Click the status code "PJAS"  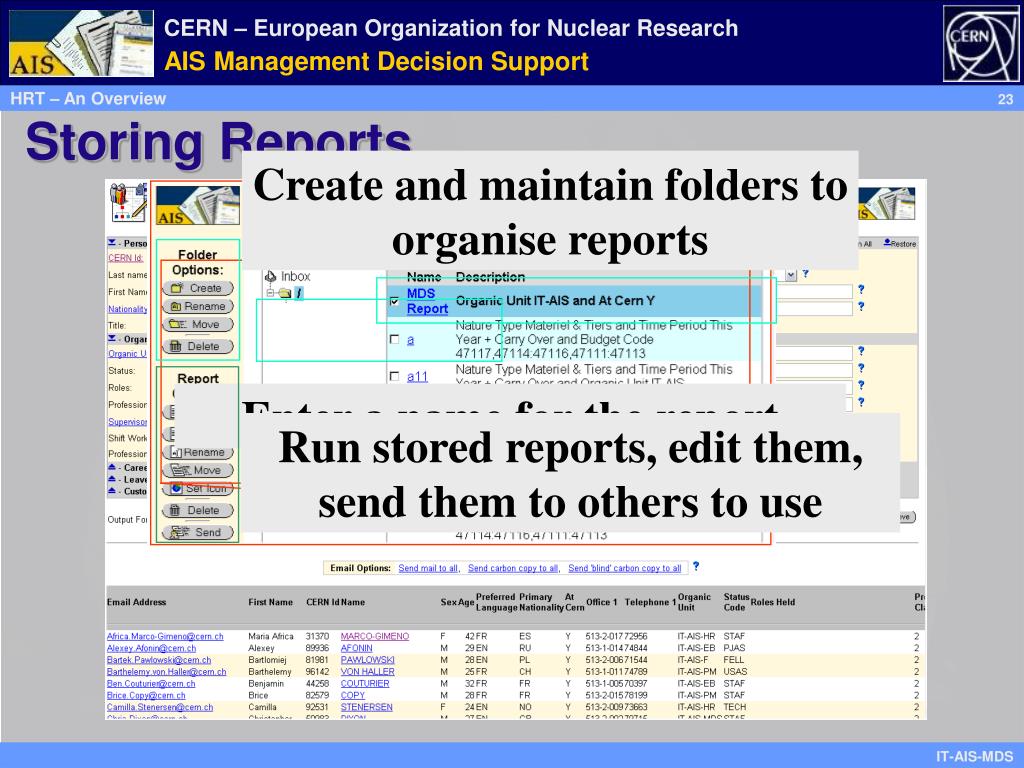pyautogui.click(x=734, y=648)
